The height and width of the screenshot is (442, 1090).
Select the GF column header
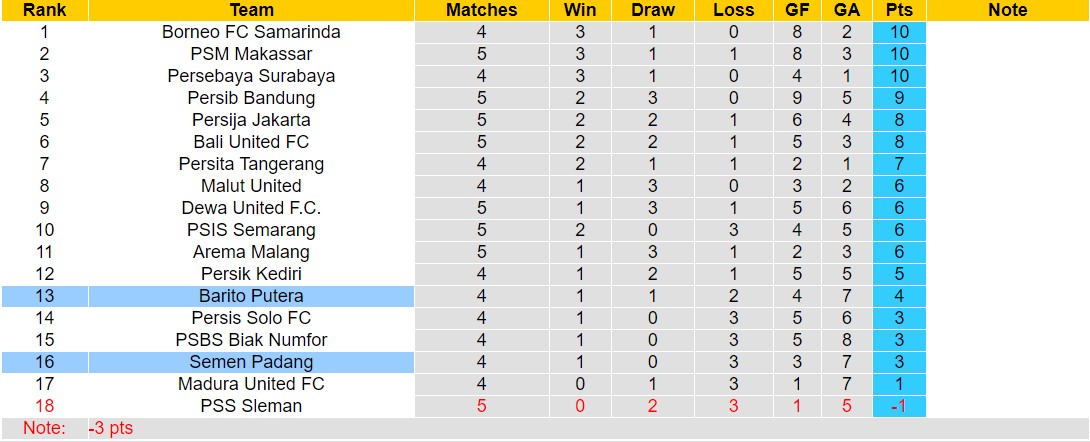click(797, 10)
